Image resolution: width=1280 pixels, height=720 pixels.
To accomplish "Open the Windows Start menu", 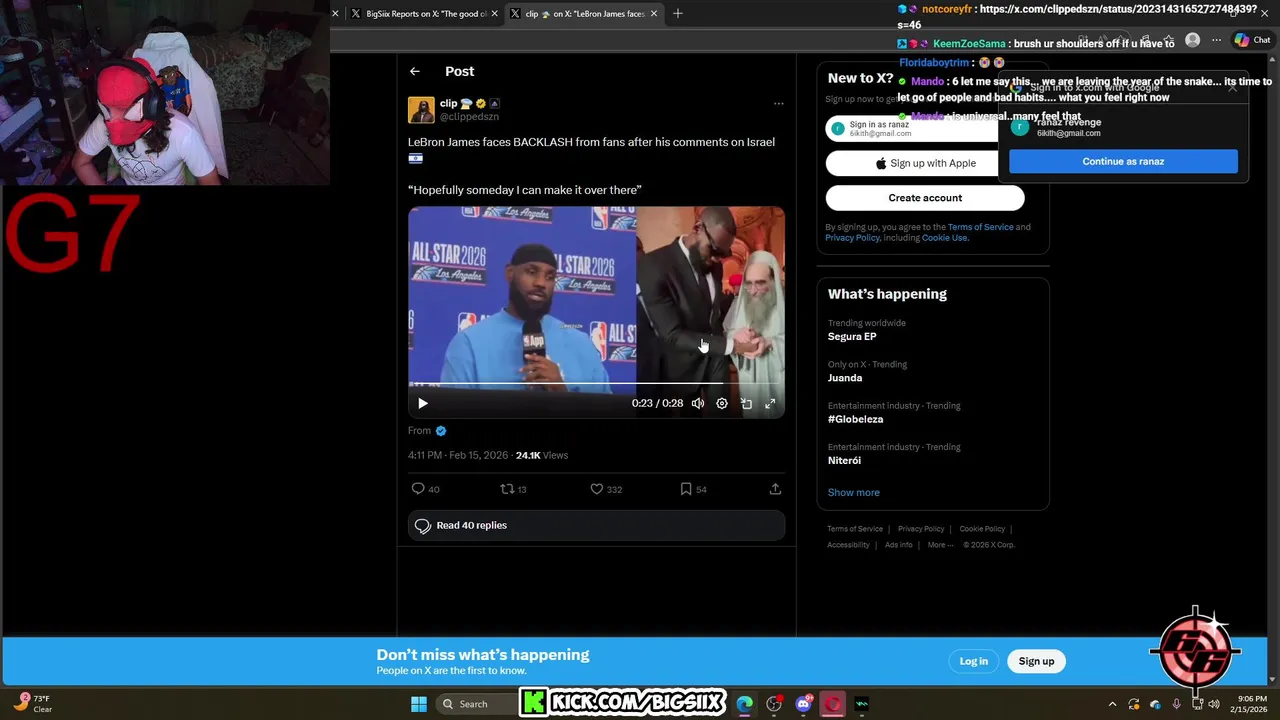I will 419,704.
